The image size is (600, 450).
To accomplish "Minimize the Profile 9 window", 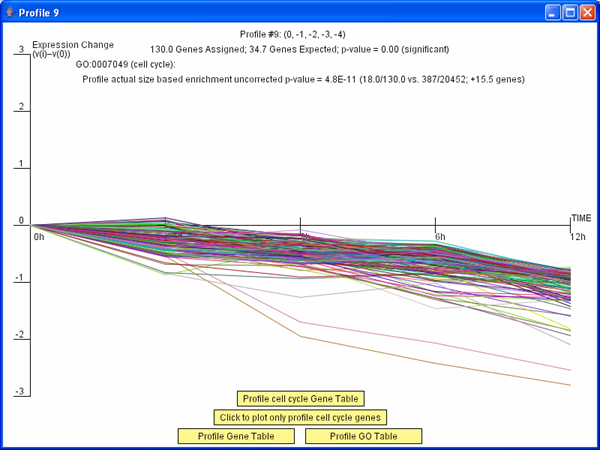I will tap(553, 12).
